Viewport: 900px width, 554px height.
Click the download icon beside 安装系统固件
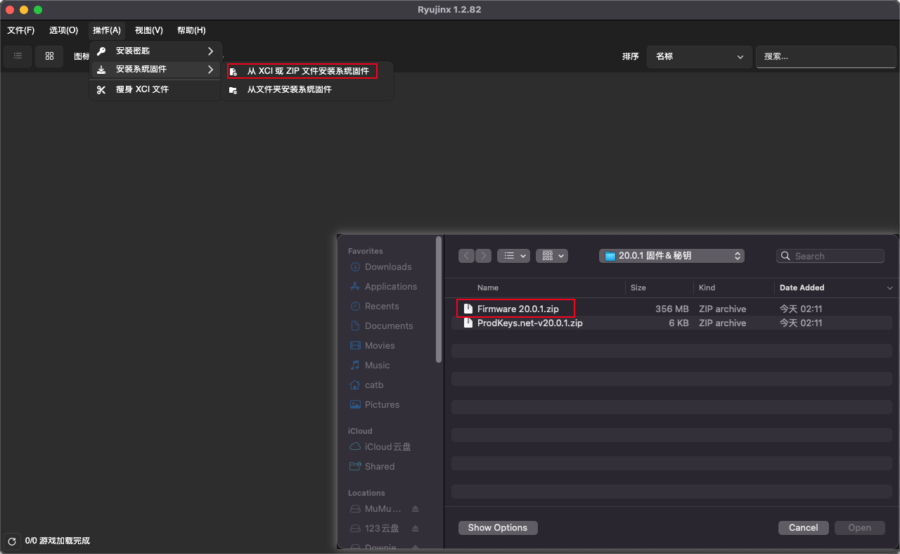pyautogui.click(x=101, y=69)
